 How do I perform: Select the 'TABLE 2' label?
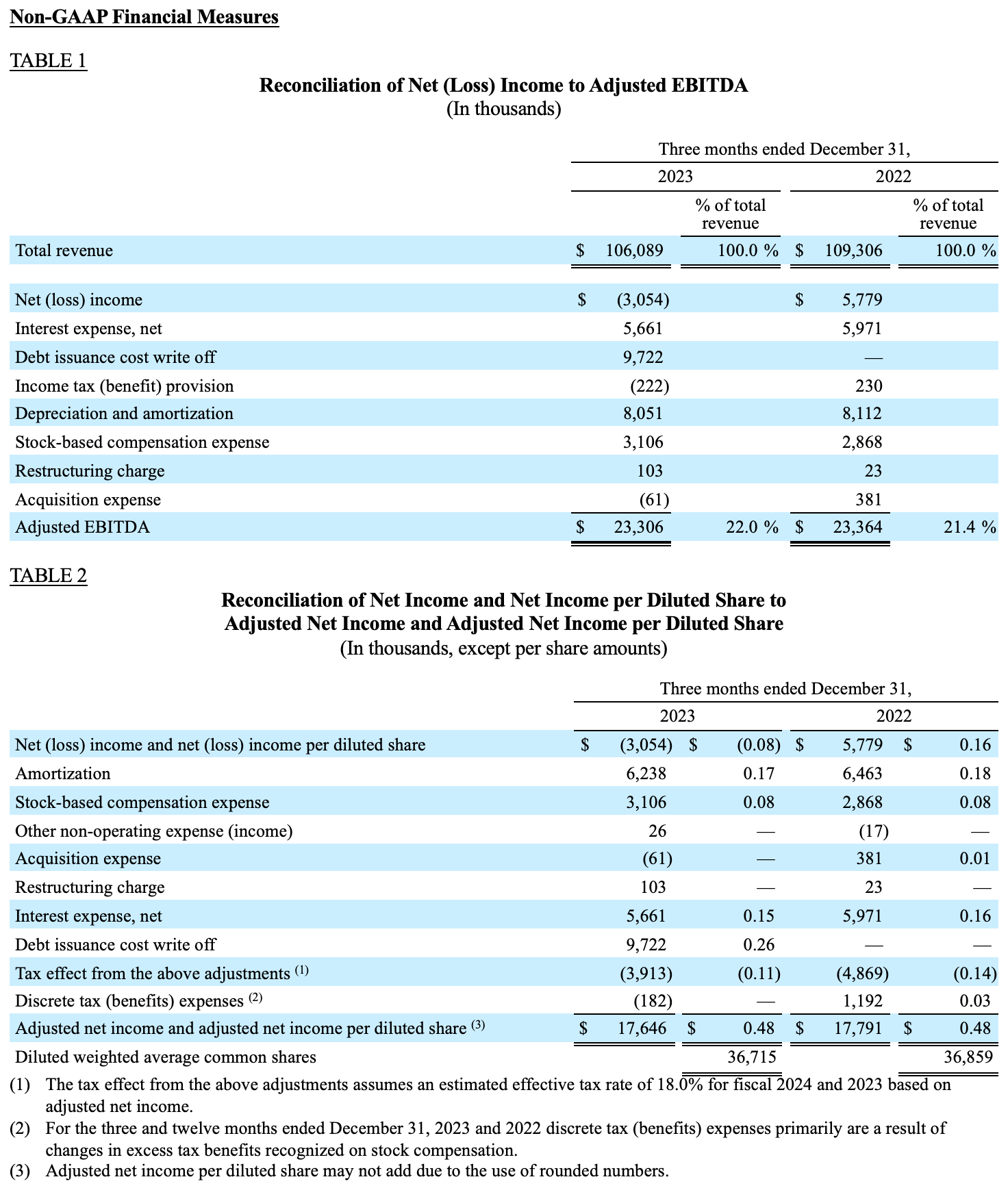[48, 576]
